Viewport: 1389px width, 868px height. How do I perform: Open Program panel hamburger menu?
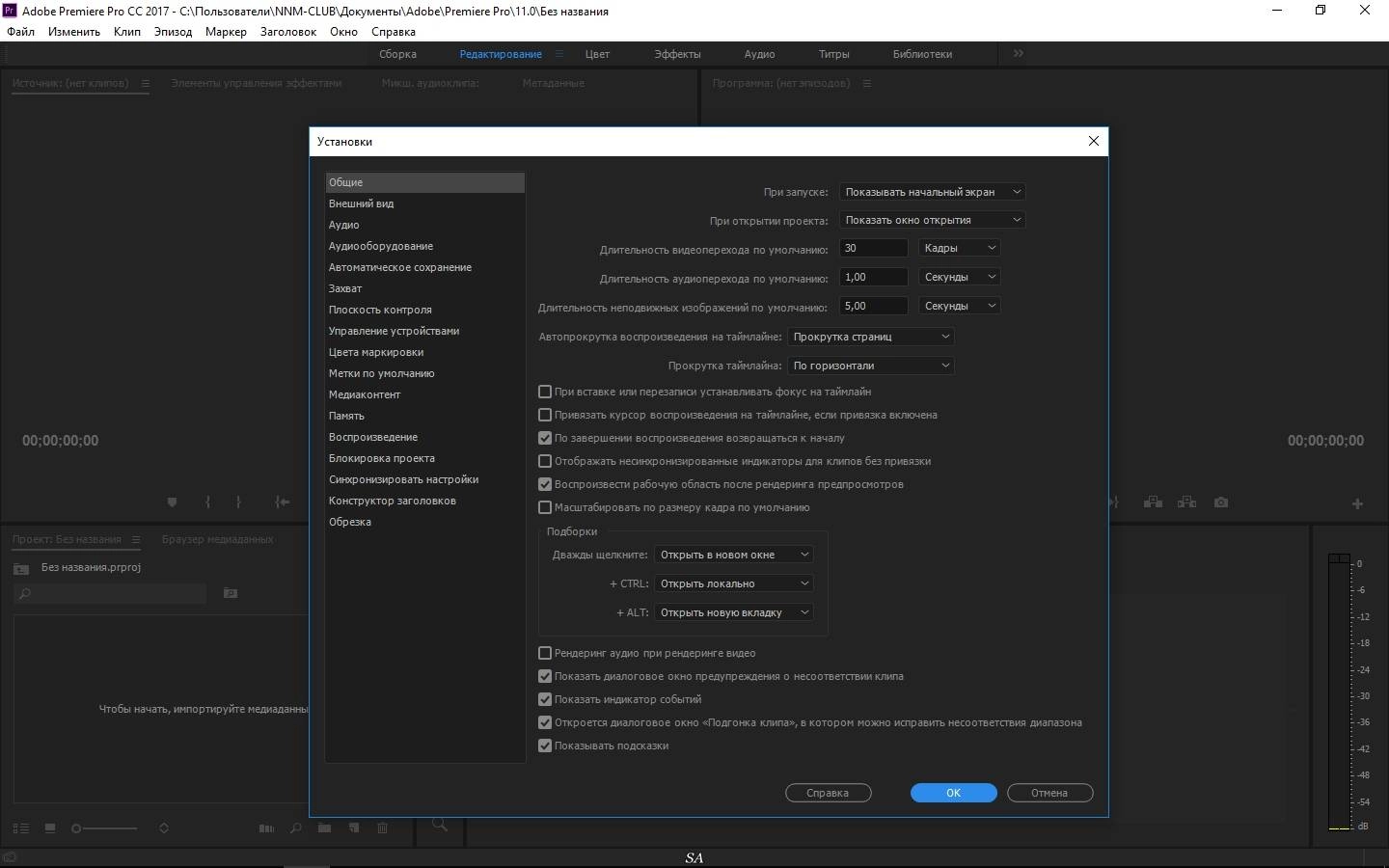click(867, 84)
